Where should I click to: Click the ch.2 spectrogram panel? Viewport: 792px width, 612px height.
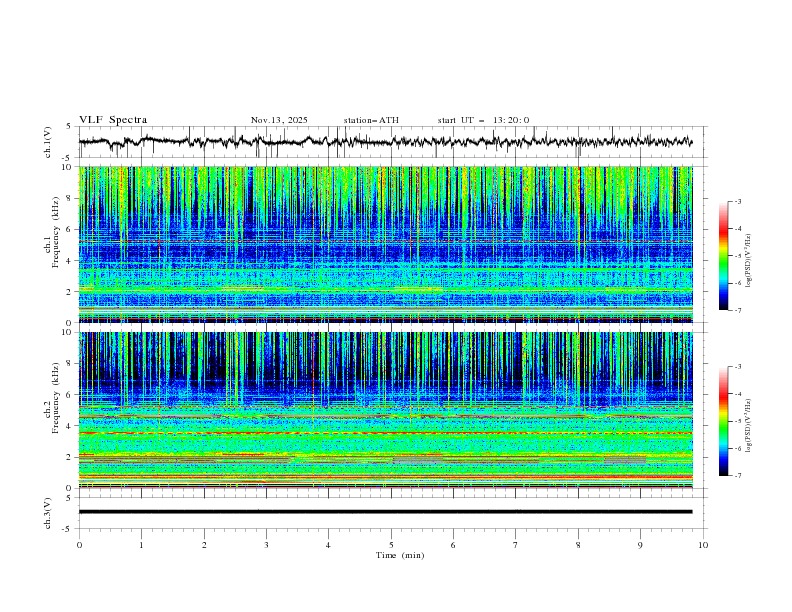point(386,410)
